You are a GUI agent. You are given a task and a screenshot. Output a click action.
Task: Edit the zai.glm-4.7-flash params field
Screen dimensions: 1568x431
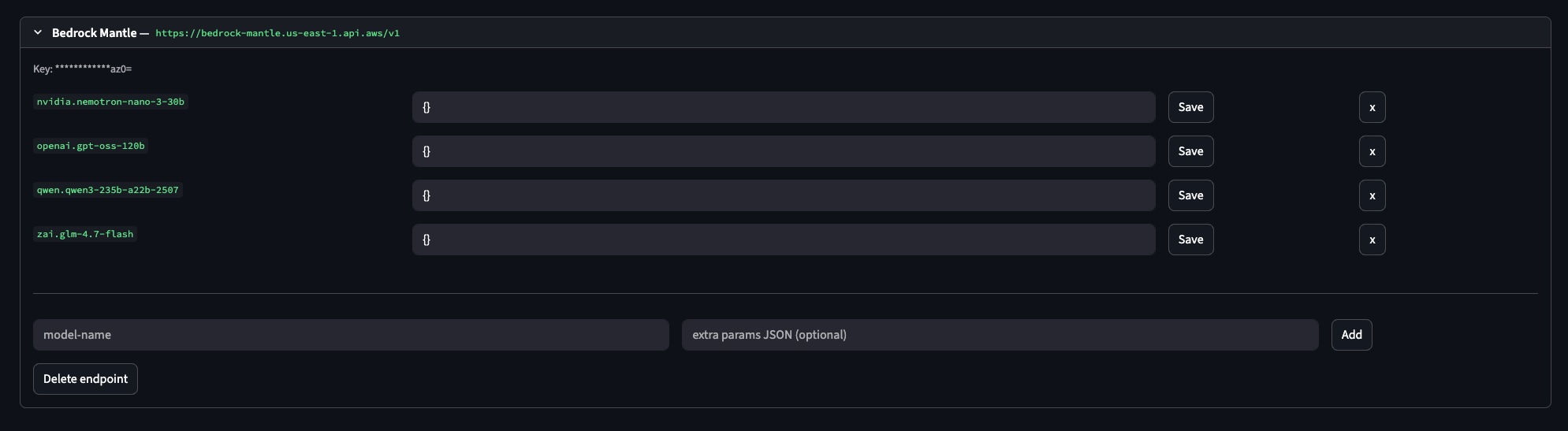pyautogui.click(x=783, y=240)
